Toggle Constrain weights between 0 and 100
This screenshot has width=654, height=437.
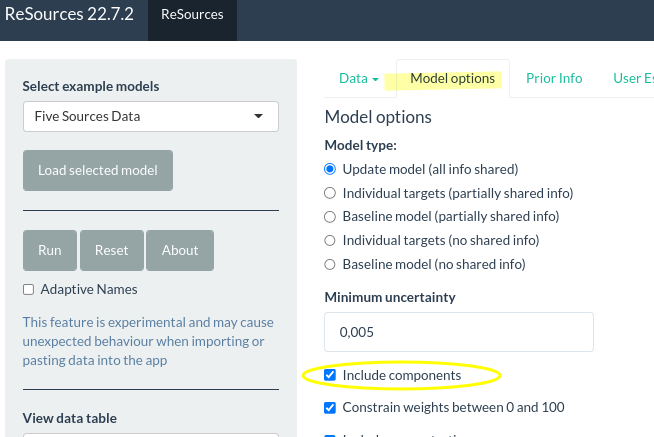point(331,408)
